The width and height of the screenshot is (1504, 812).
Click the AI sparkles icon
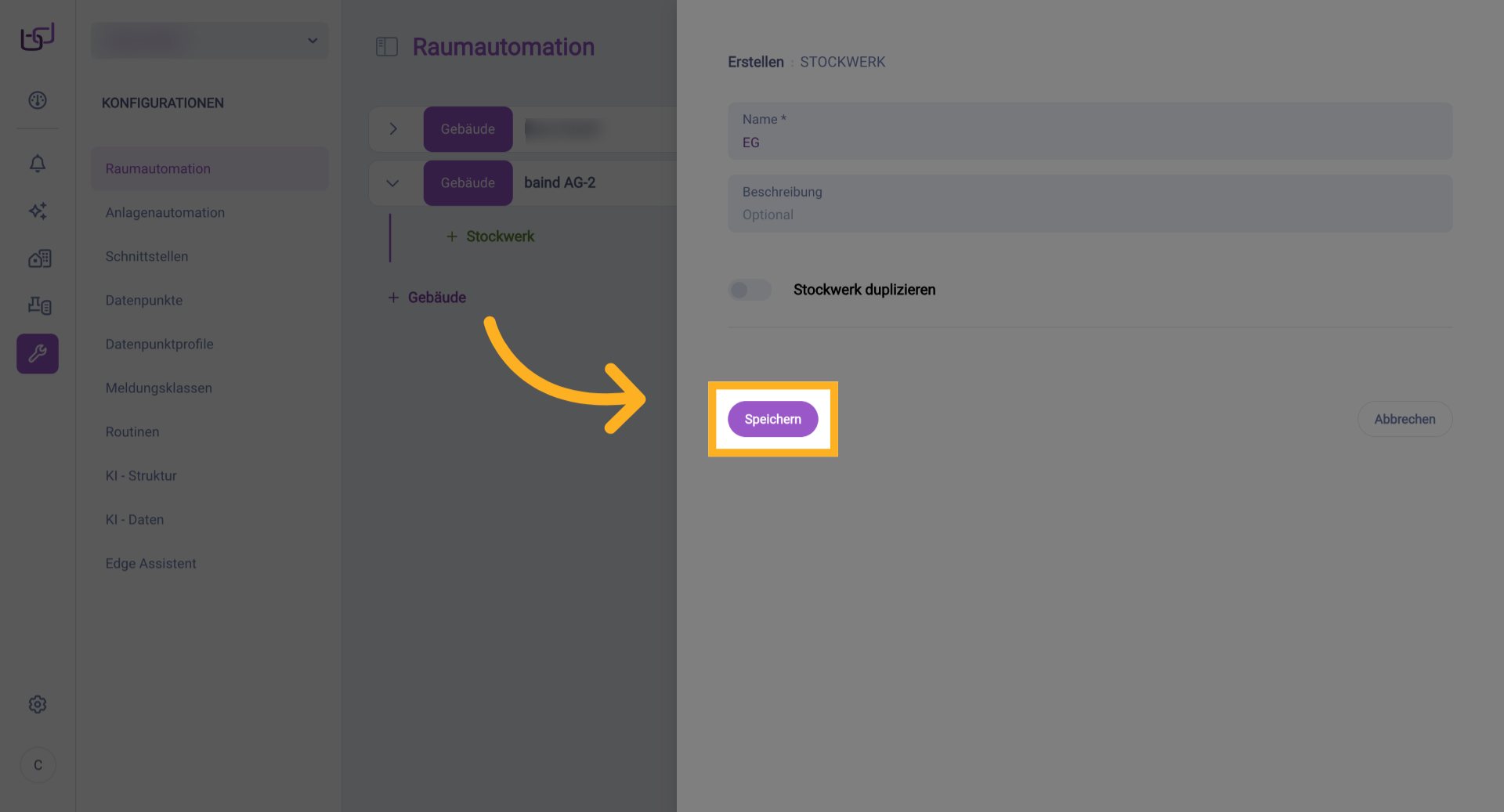[38, 211]
